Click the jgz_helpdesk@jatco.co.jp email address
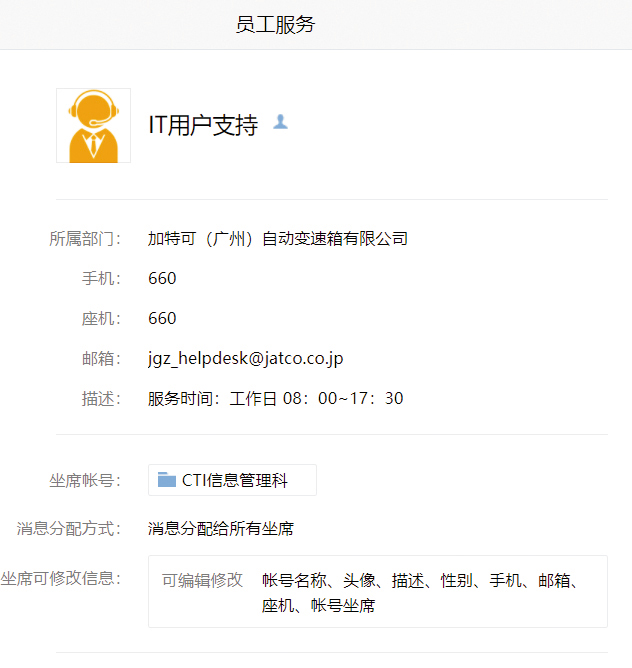The height and width of the screenshot is (668, 632). (245, 358)
